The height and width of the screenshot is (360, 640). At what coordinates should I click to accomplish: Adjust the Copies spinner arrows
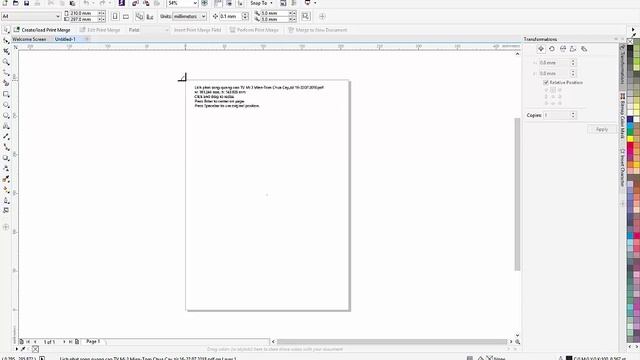[573, 115]
